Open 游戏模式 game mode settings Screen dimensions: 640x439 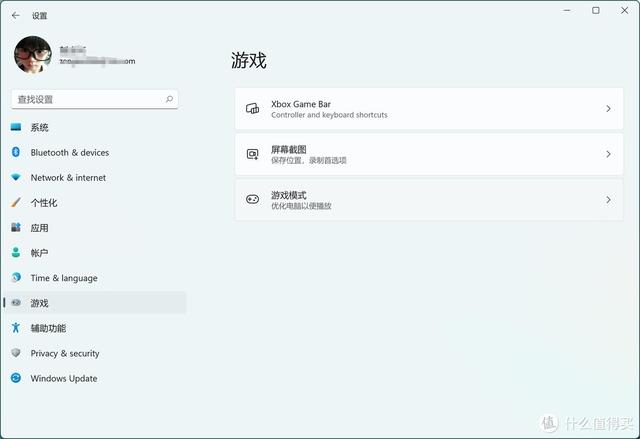(429, 200)
